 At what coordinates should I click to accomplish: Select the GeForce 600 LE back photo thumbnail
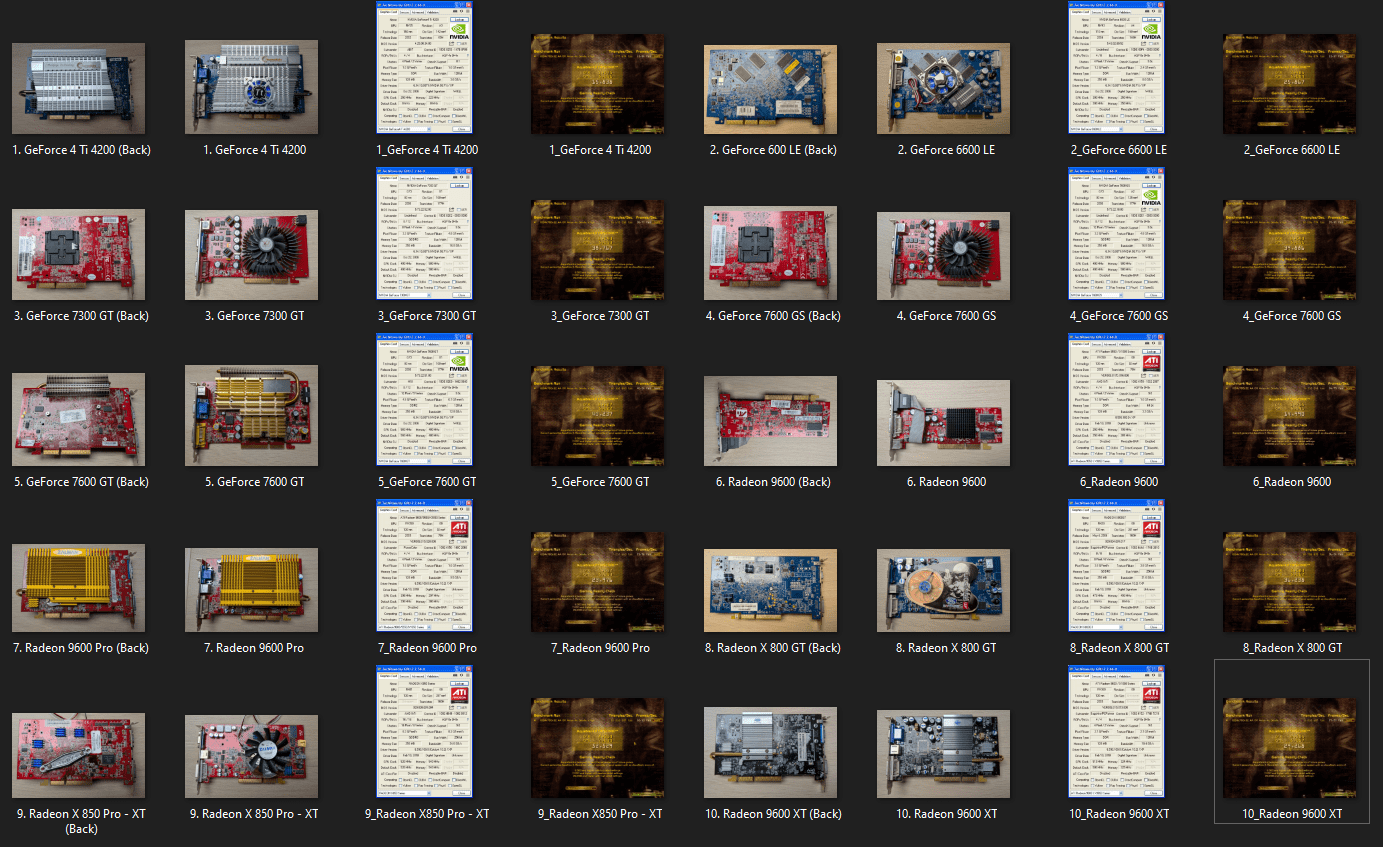770,87
